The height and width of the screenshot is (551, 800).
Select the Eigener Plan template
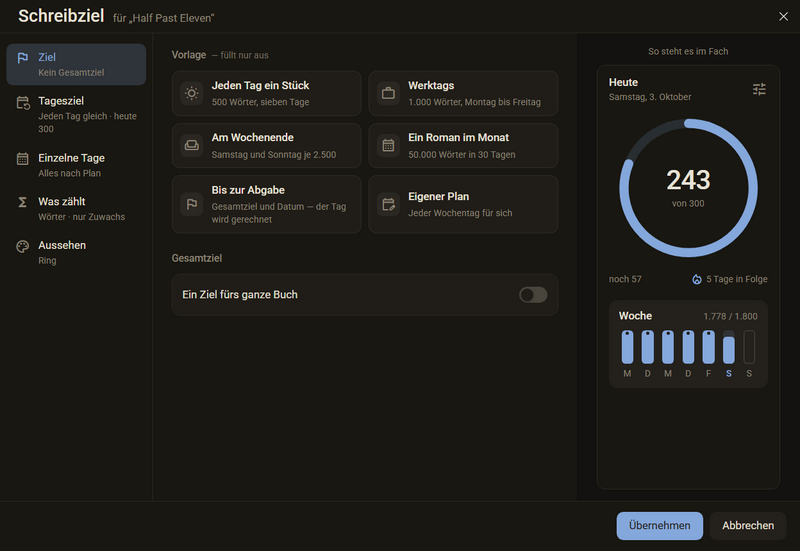pos(463,204)
